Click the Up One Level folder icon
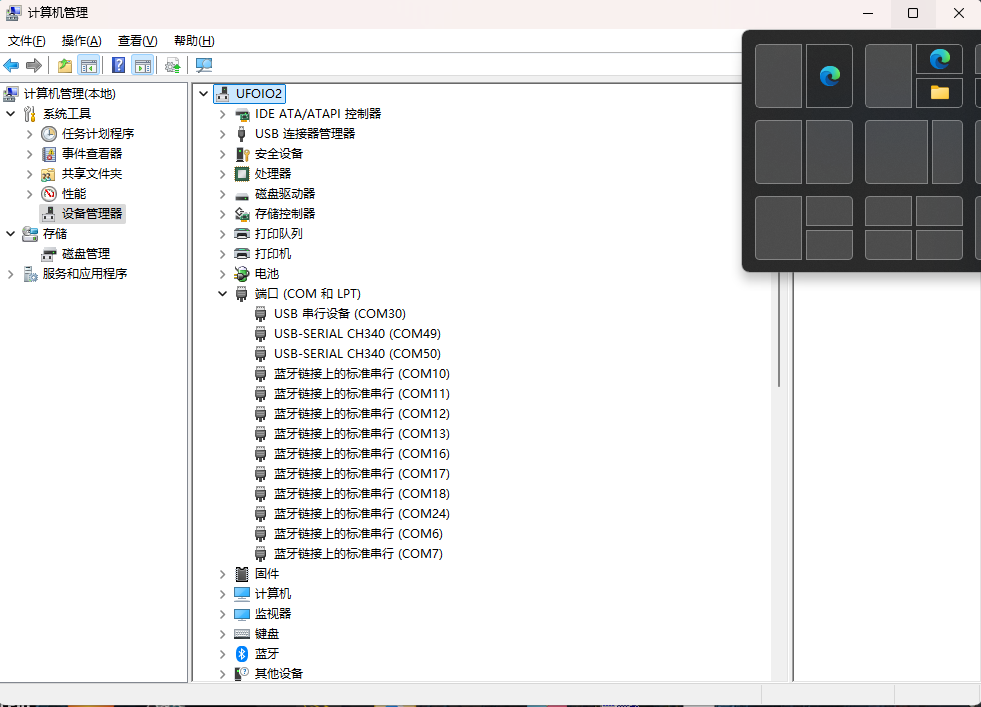Image resolution: width=981 pixels, height=707 pixels. [64, 65]
